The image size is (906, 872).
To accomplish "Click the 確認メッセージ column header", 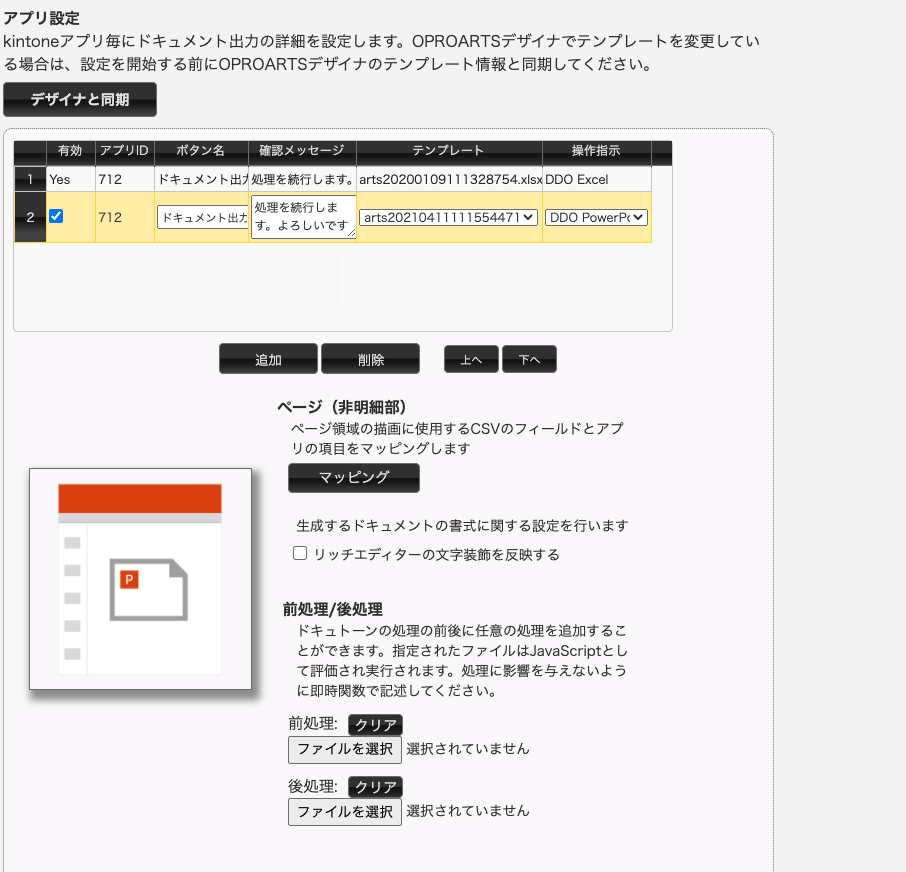I will [x=302, y=151].
